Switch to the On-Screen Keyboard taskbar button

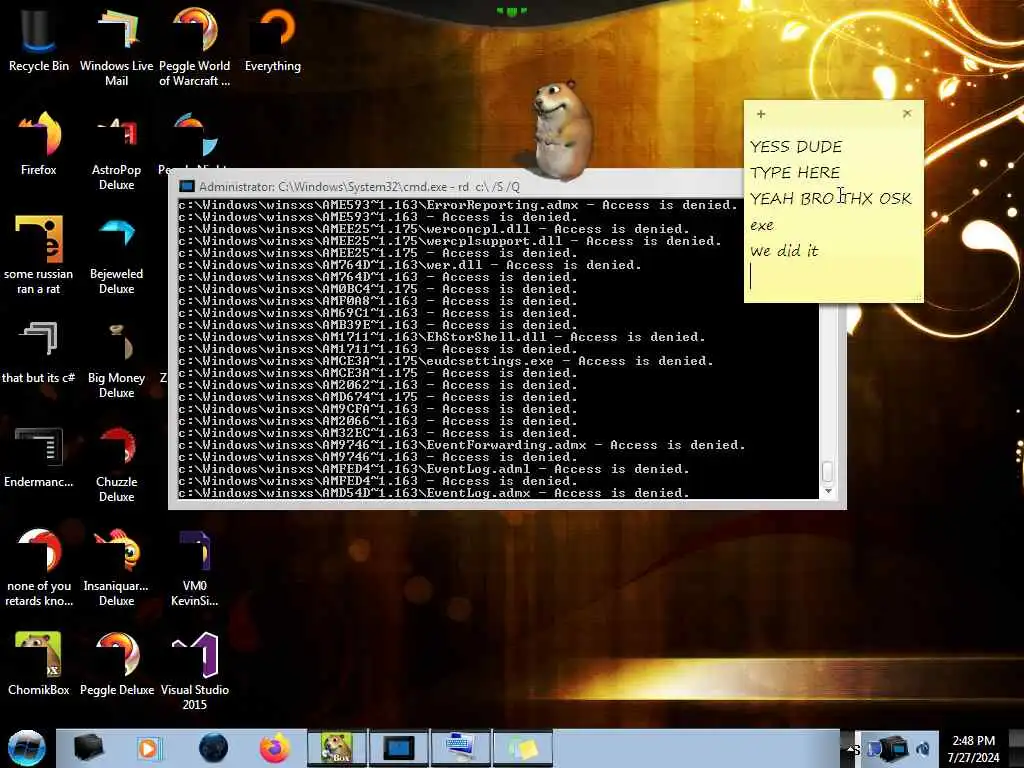pyautogui.click(x=460, y=748)
